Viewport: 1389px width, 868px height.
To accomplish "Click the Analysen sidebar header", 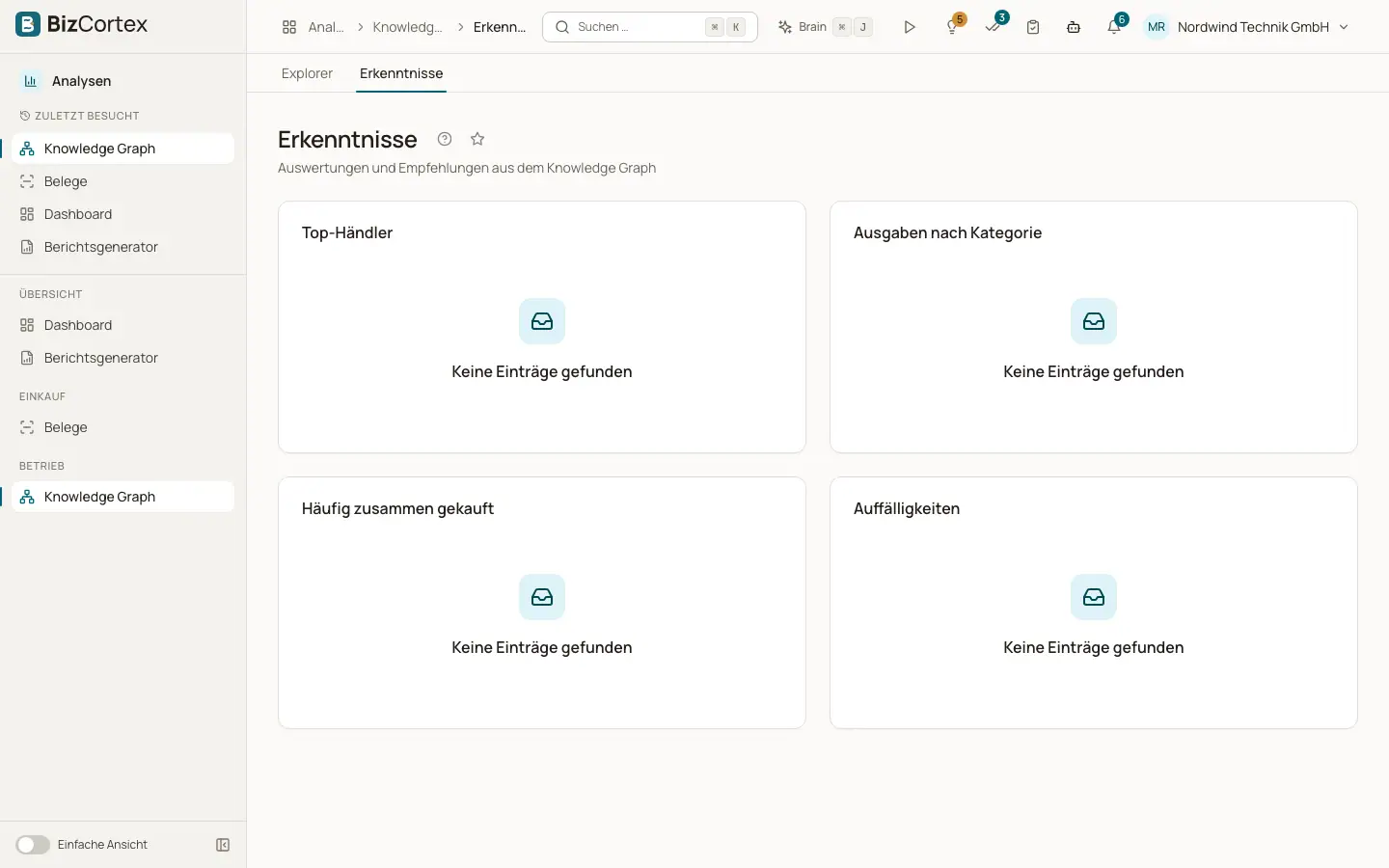I will point(81,81).
